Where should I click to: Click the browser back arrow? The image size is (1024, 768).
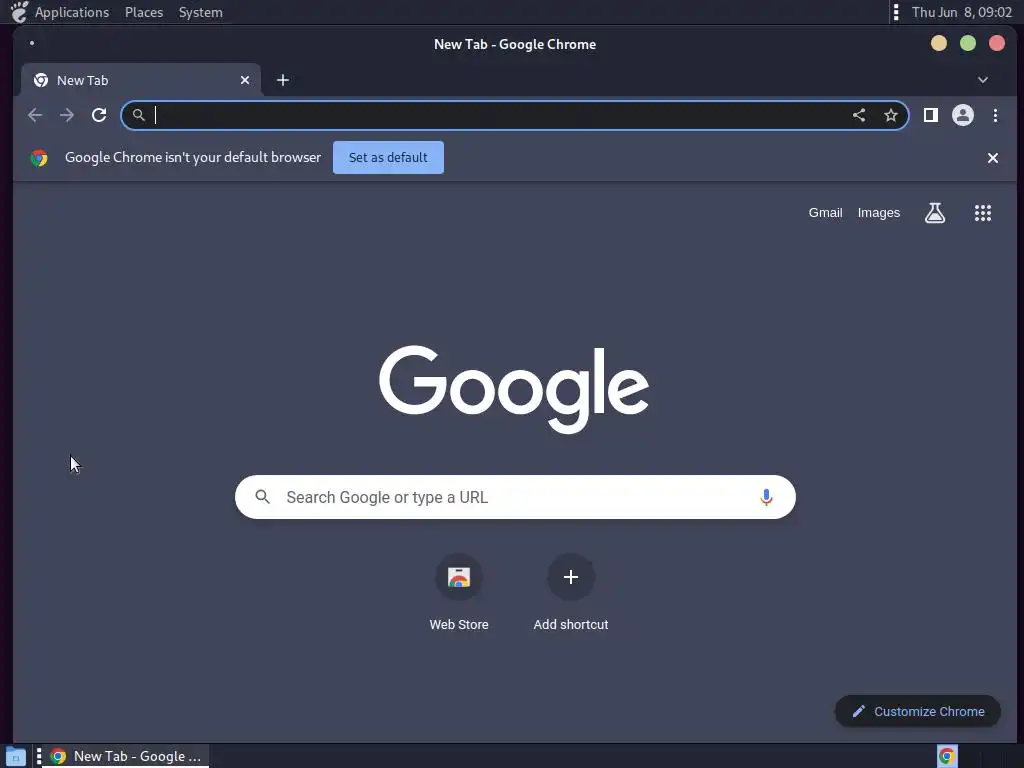pos(35,116)
